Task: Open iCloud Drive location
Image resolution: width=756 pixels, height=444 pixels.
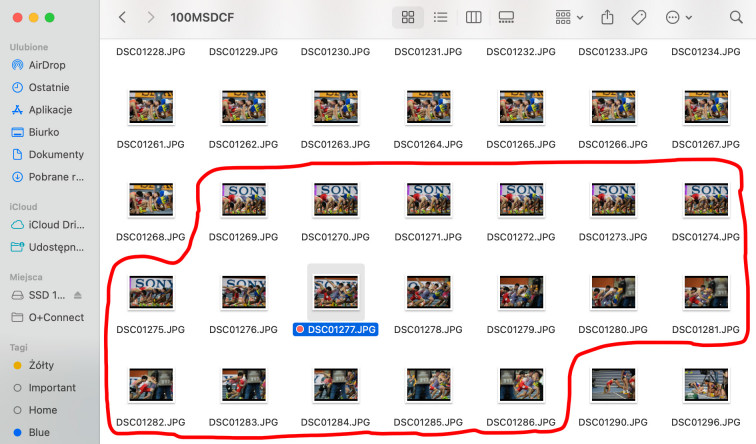Action: 55,224
